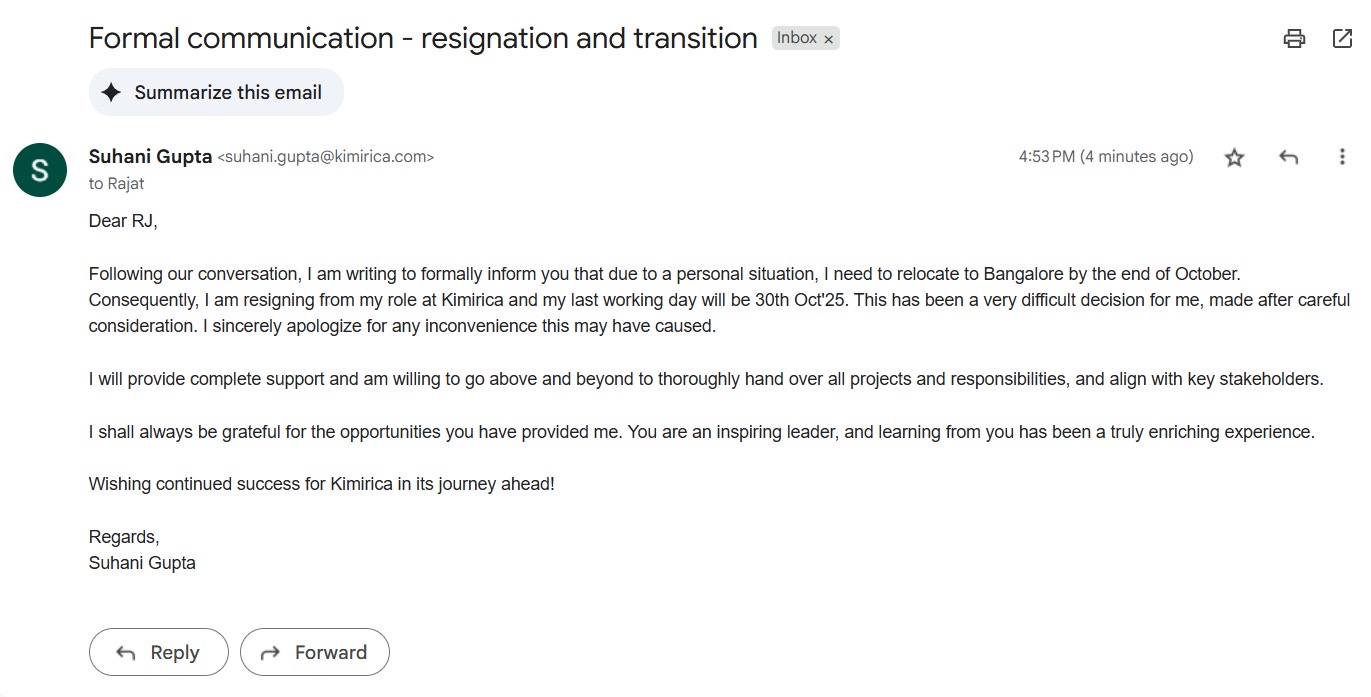
Task: Remove the Inbox label with its X
Action: coord(828,39)
